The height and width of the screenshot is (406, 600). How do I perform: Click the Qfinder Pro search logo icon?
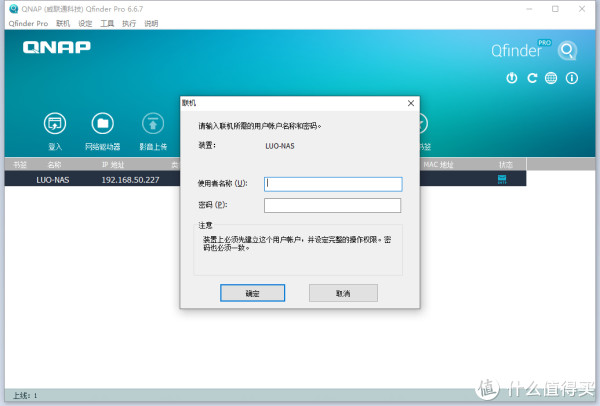tap(567, 50)
